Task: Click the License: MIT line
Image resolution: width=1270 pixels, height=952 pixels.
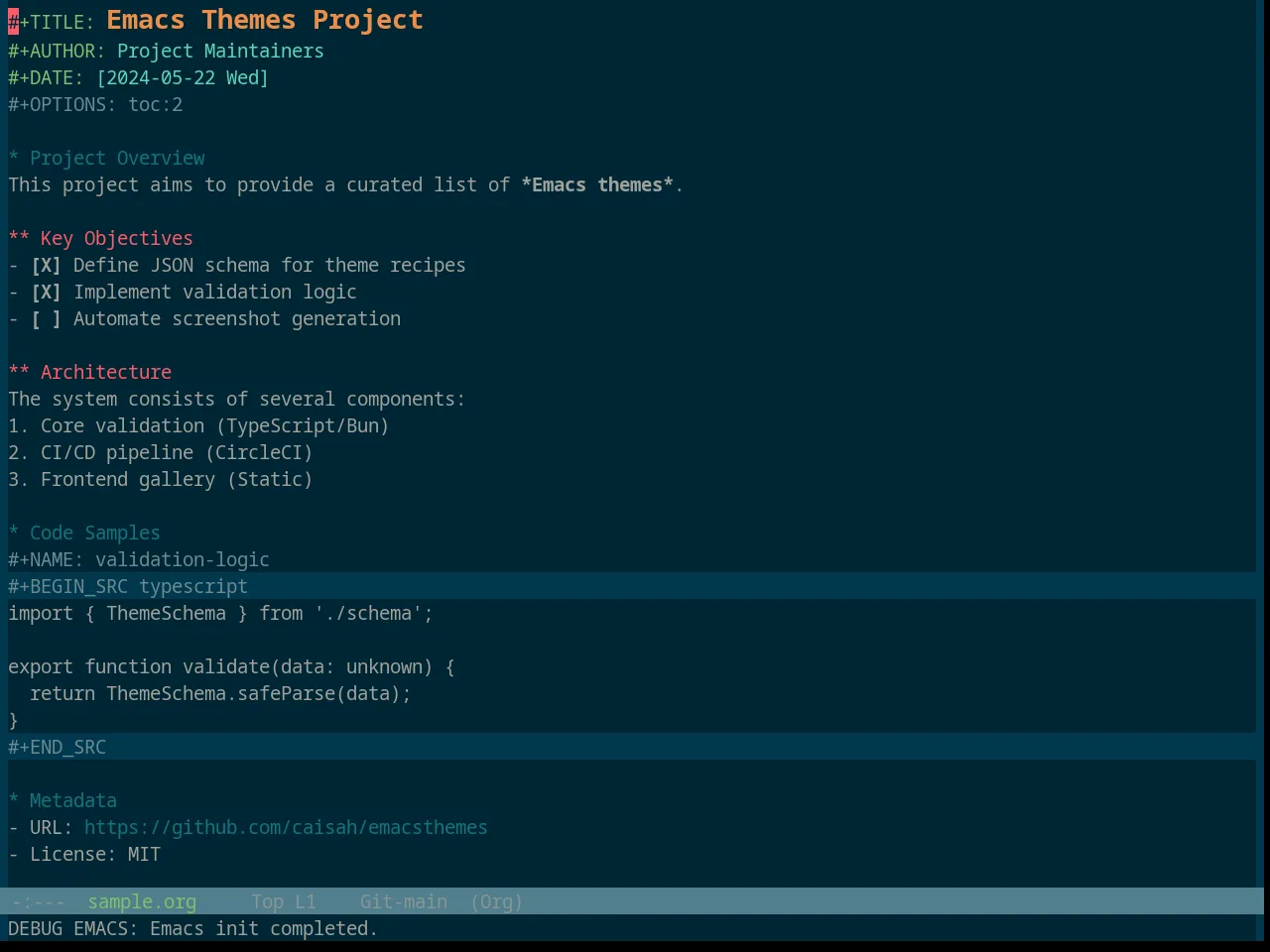Action: [84, 855]
